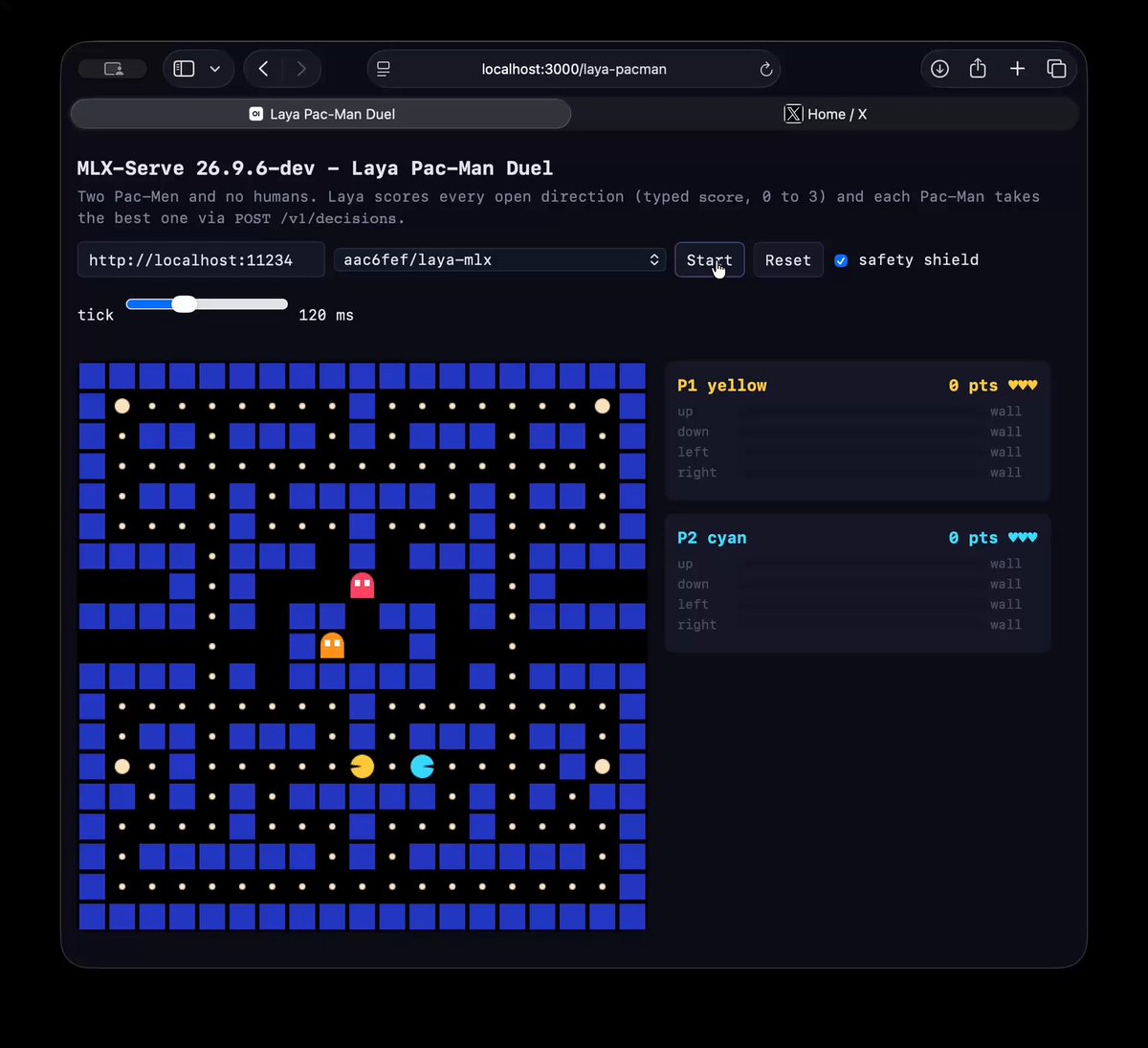Open the Safari downloads icon
The image size is (1148, 1048).
point(939,69)
